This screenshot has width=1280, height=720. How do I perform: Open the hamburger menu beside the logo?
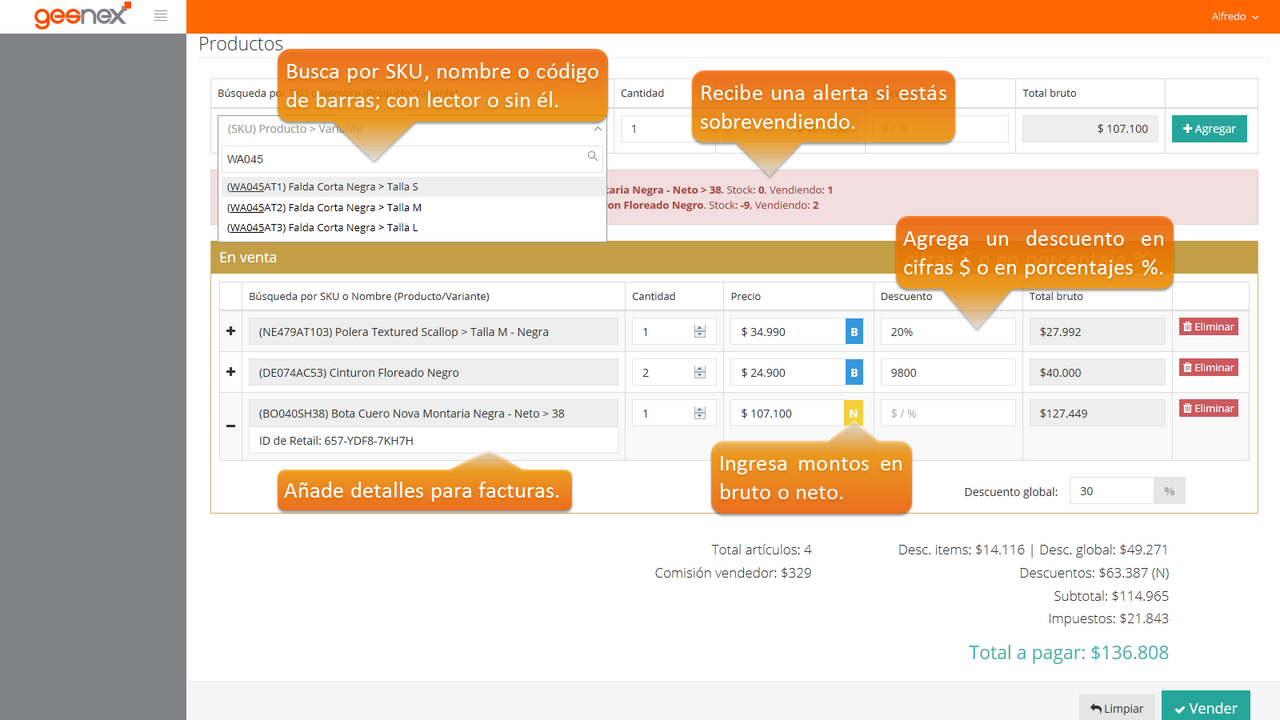[160, 16]
